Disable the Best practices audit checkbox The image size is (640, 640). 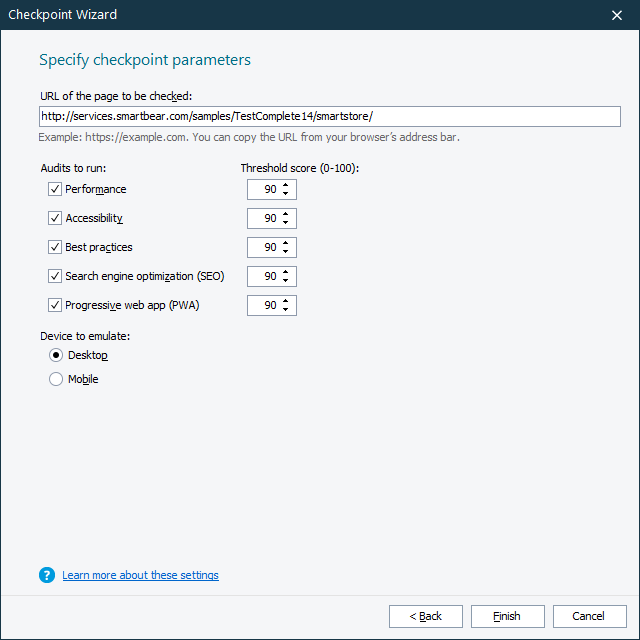(55, 247)
